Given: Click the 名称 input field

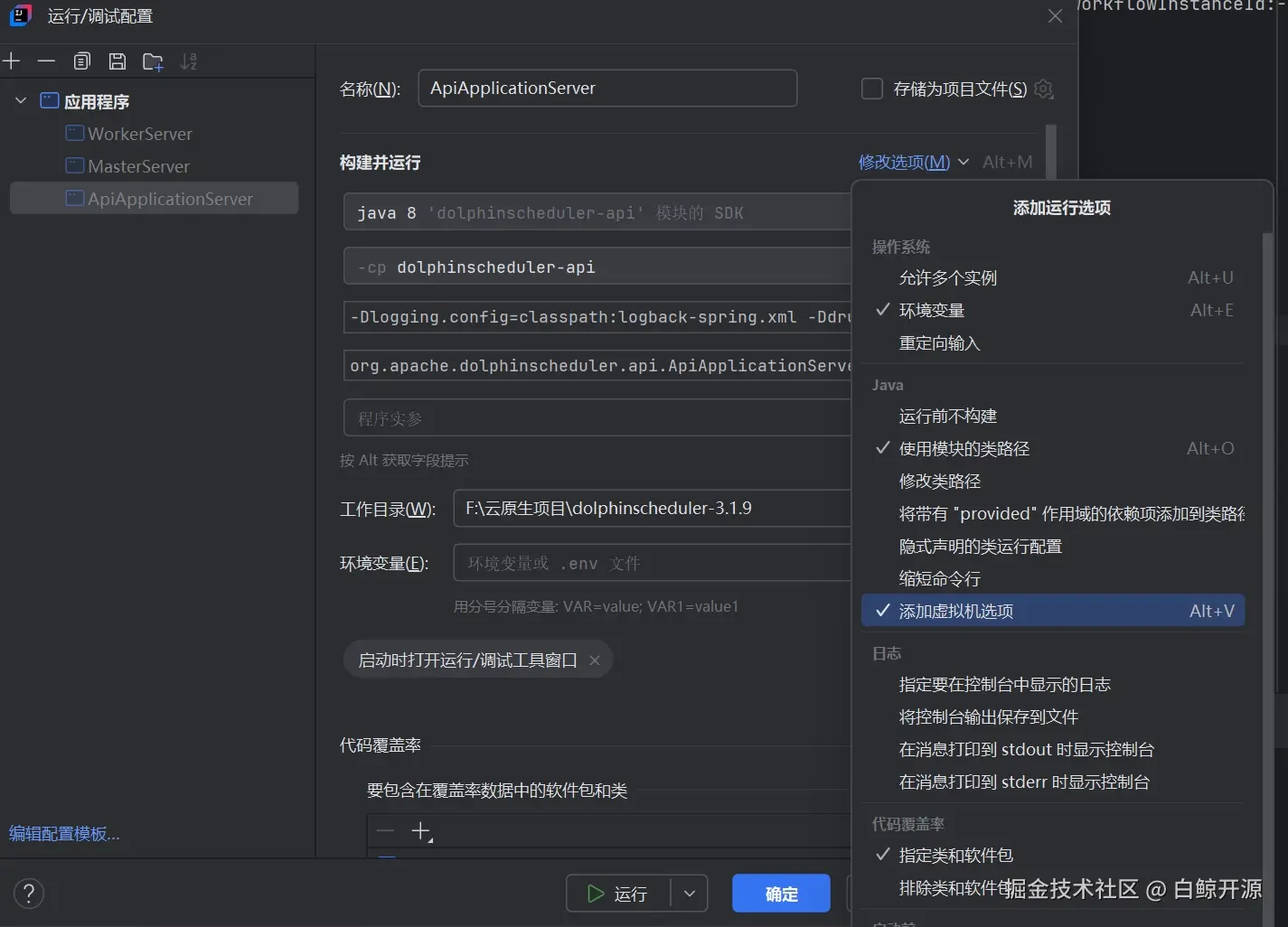Looking at the screenshot, I should [607, 88].
